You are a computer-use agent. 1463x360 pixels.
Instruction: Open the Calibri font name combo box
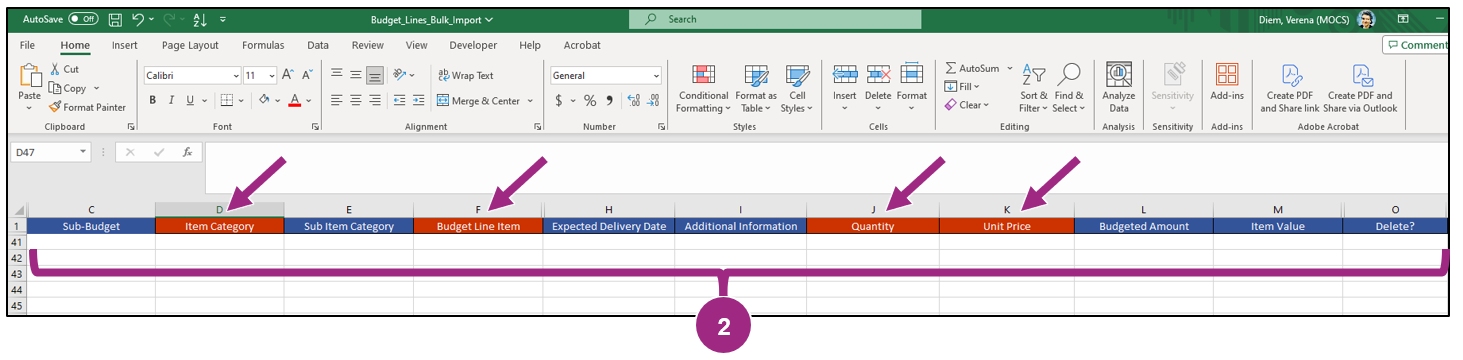192,75
